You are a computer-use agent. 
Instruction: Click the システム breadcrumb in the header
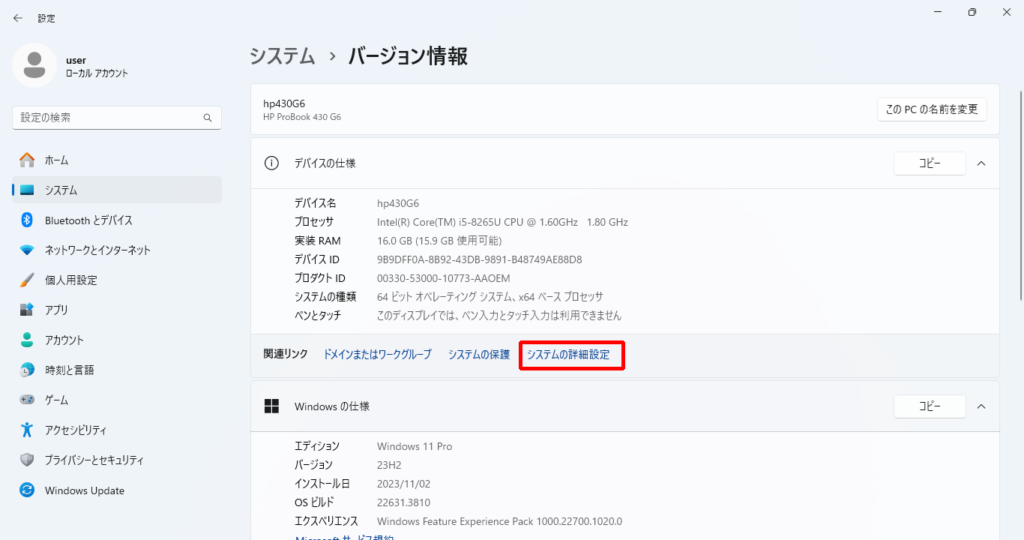(x=282, y=56)
